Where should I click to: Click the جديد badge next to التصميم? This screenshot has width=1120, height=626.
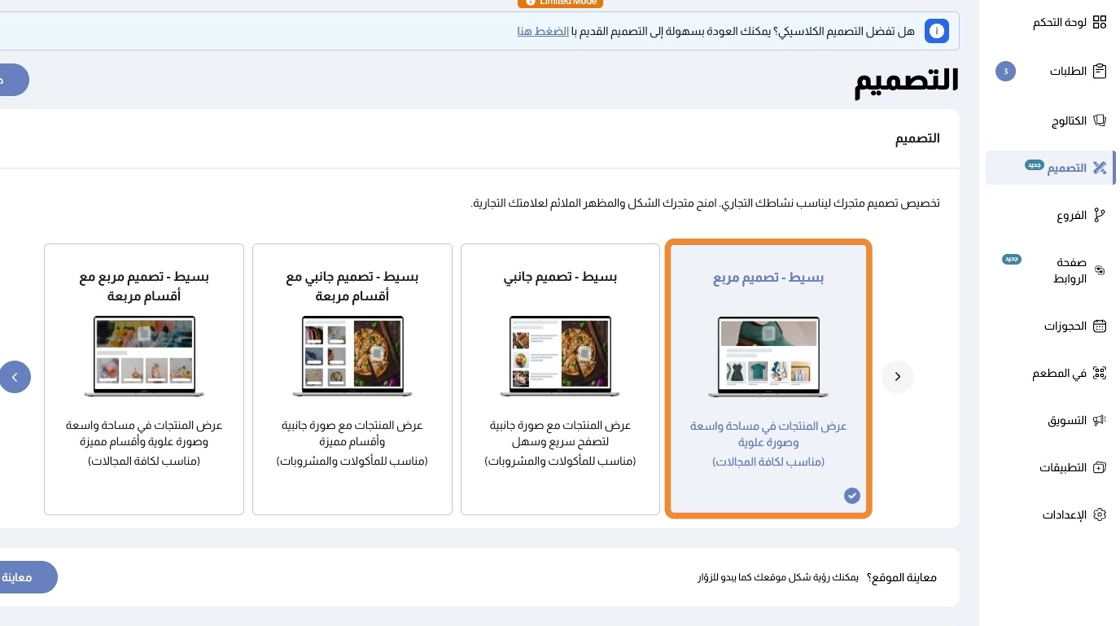pyautogui.click(x=1034, y=165)
